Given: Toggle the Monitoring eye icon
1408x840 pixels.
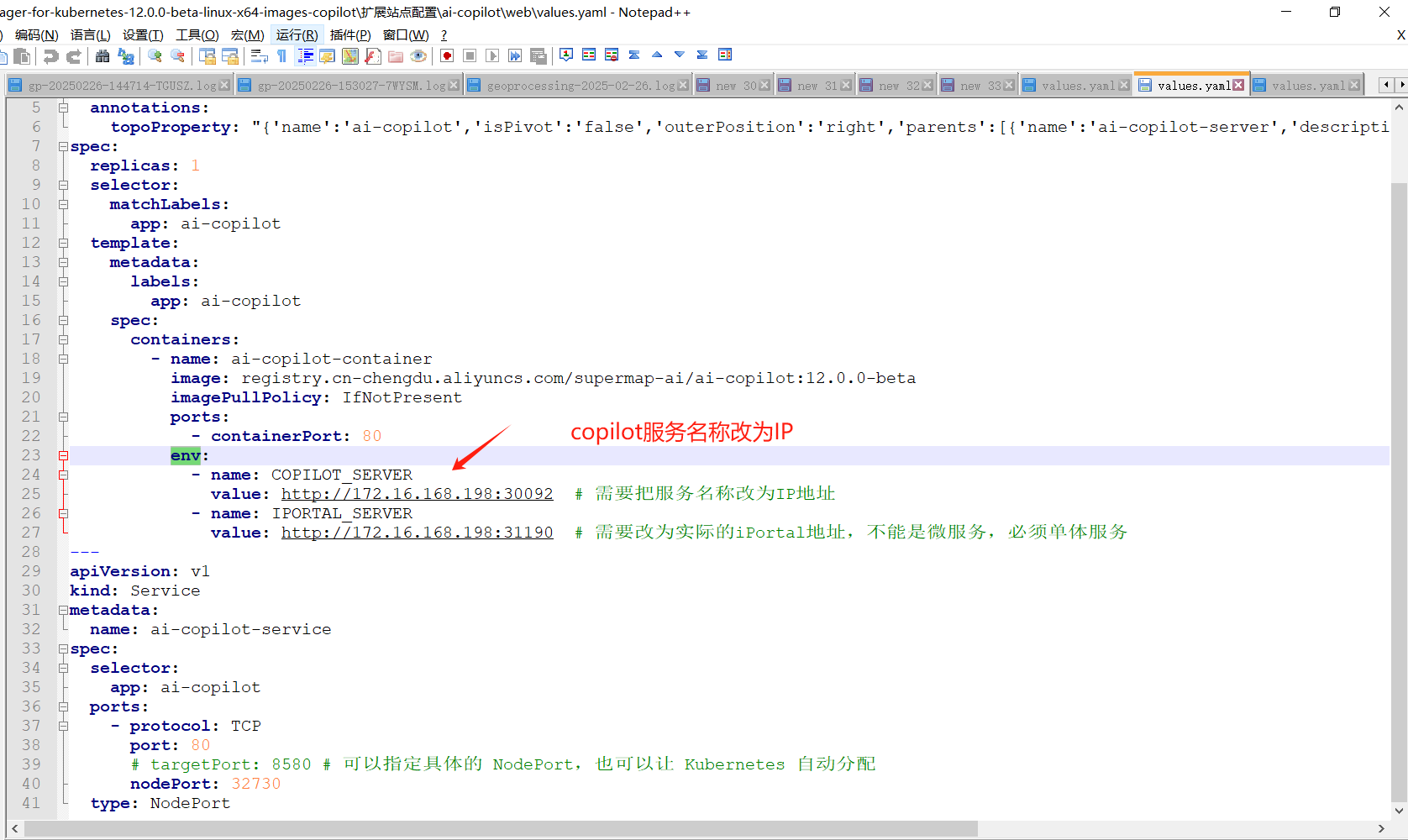Looking at the screenshot, I should pyautogui.click(x=418, y=56).
